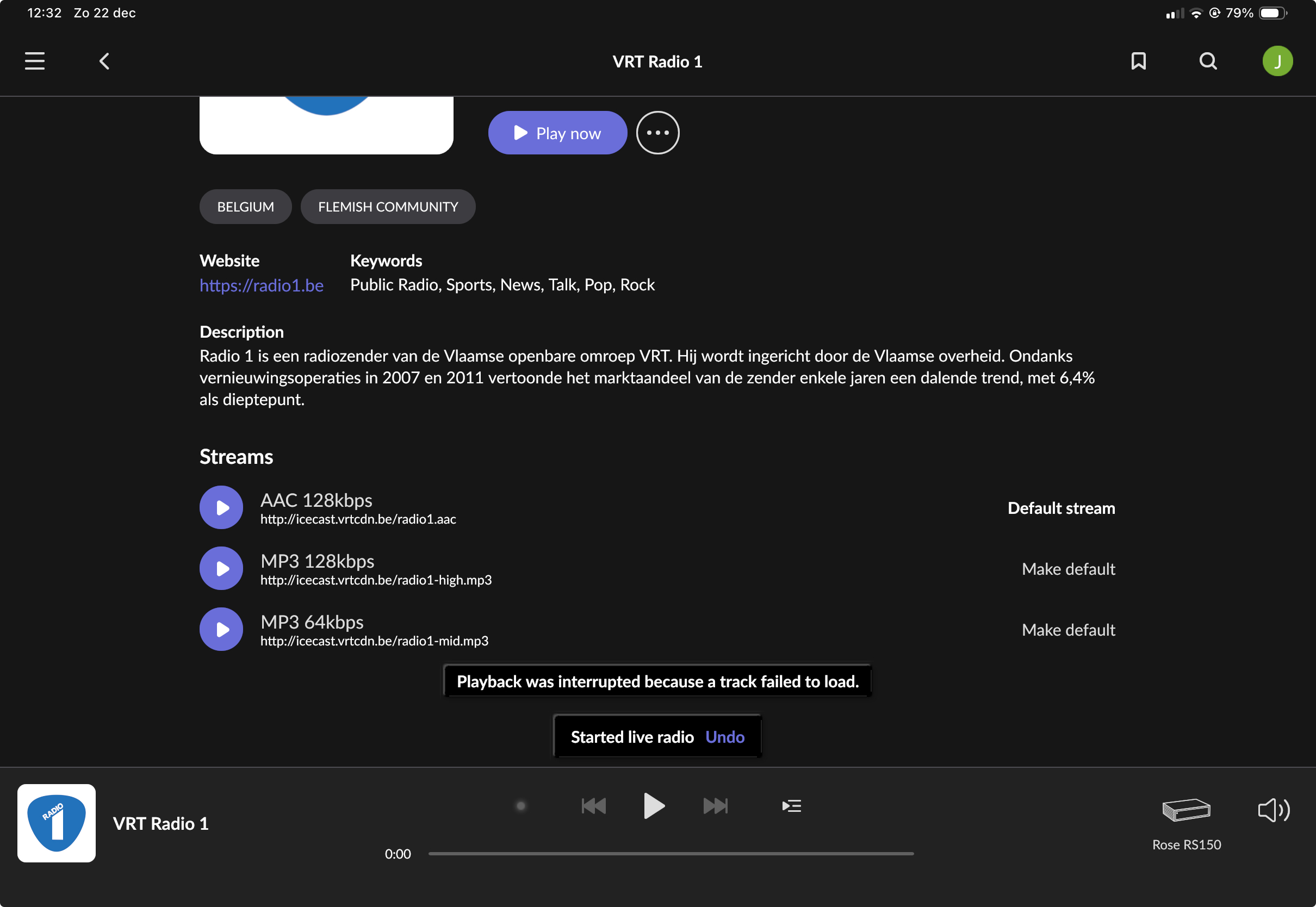
Task: Open the search magnifier icon
Action: tap(1208, 61)
